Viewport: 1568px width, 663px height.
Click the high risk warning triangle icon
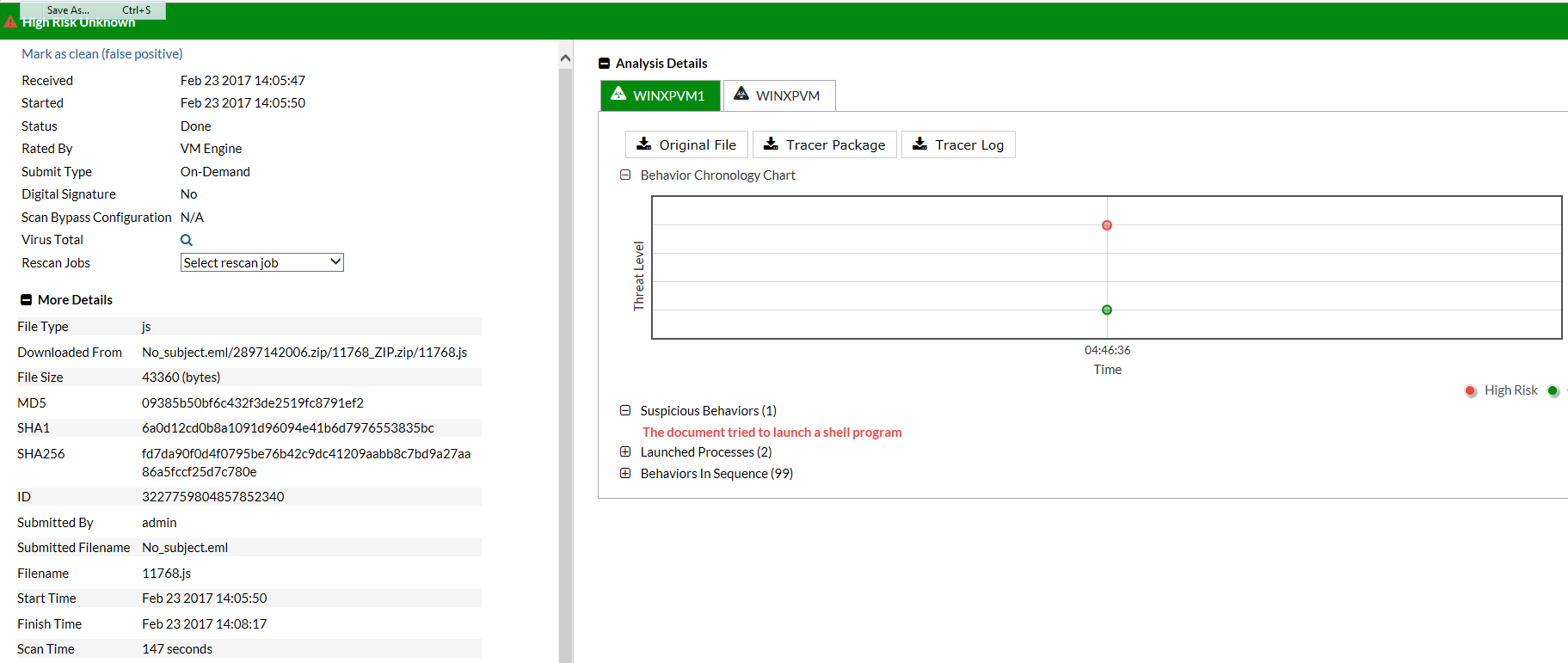10,21
